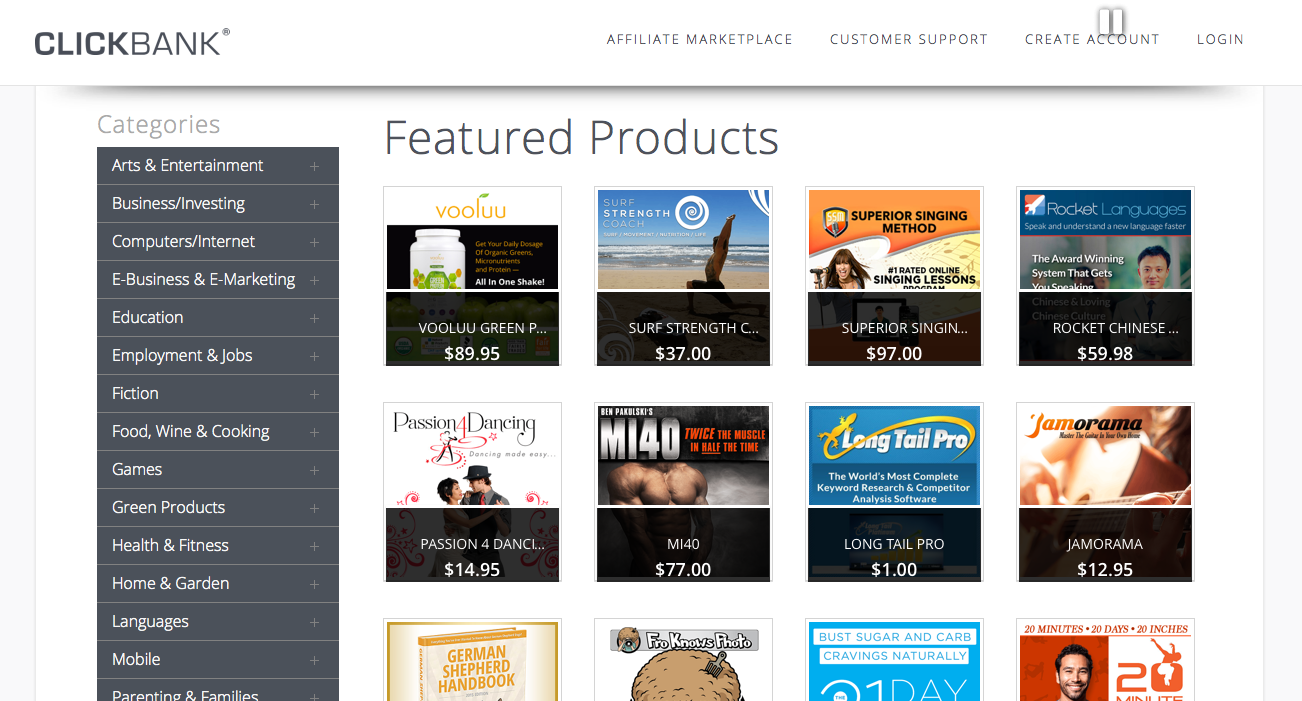The width and height of the screenshot is (1302, 701).
Task: Expand Mobile plus icon
Action: pos(314,660)
